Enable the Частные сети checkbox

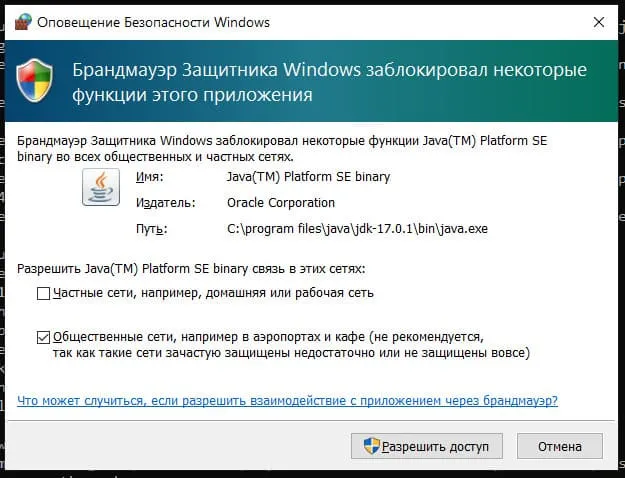pyautogui.click(x=43, y=293)
